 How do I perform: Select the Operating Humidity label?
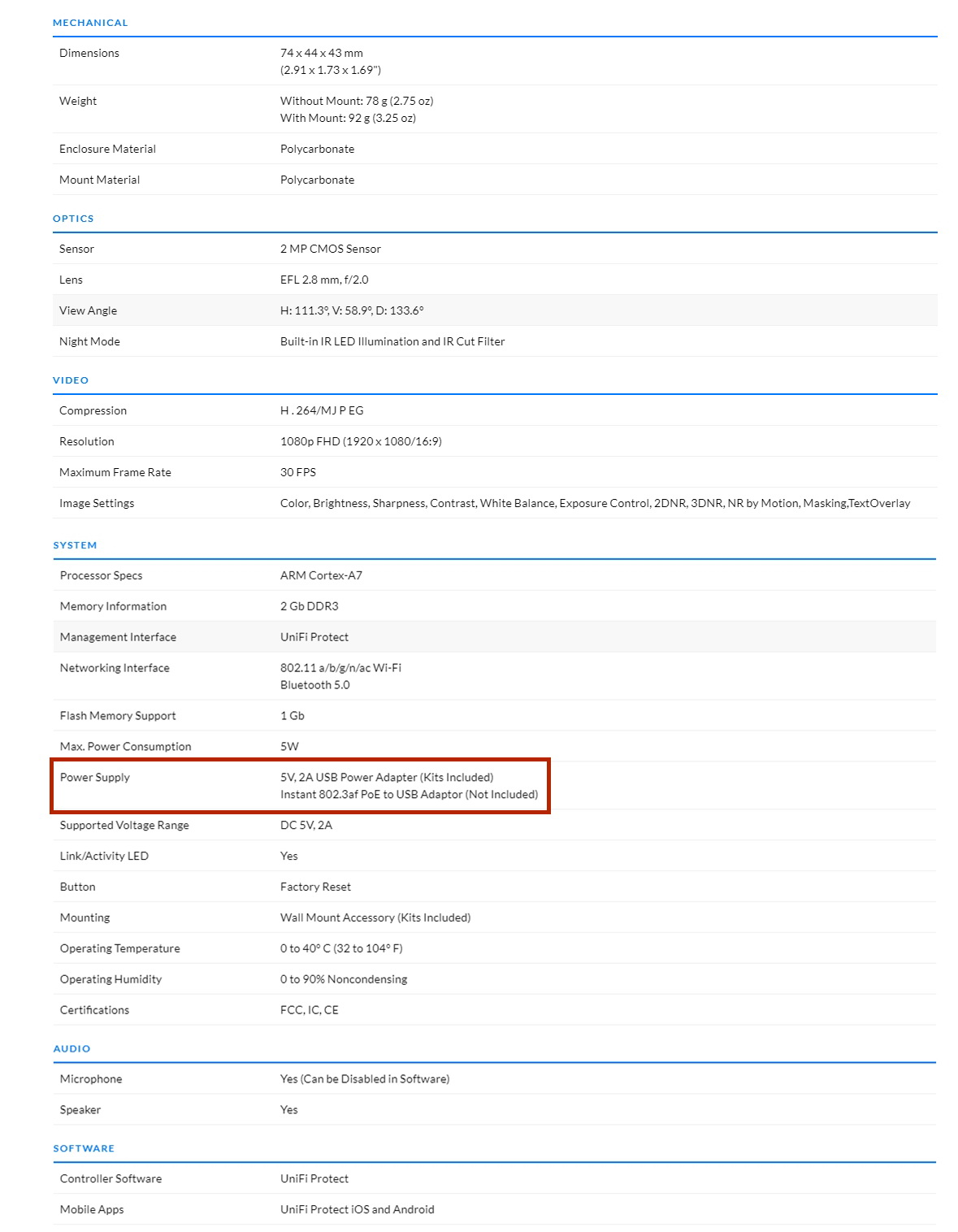(111, 980)
